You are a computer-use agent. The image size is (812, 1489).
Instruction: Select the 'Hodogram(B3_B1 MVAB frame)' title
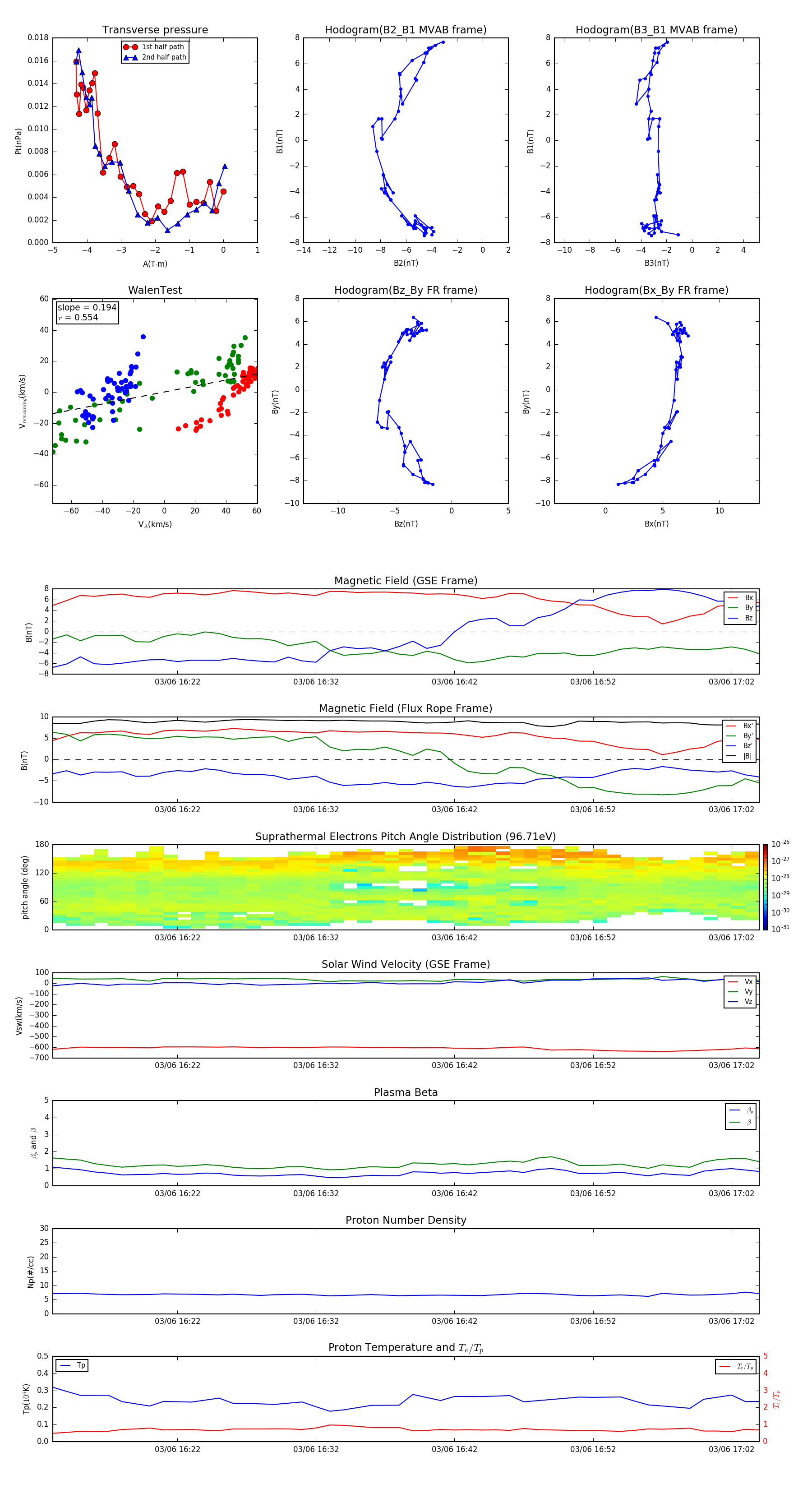point(656,30)
